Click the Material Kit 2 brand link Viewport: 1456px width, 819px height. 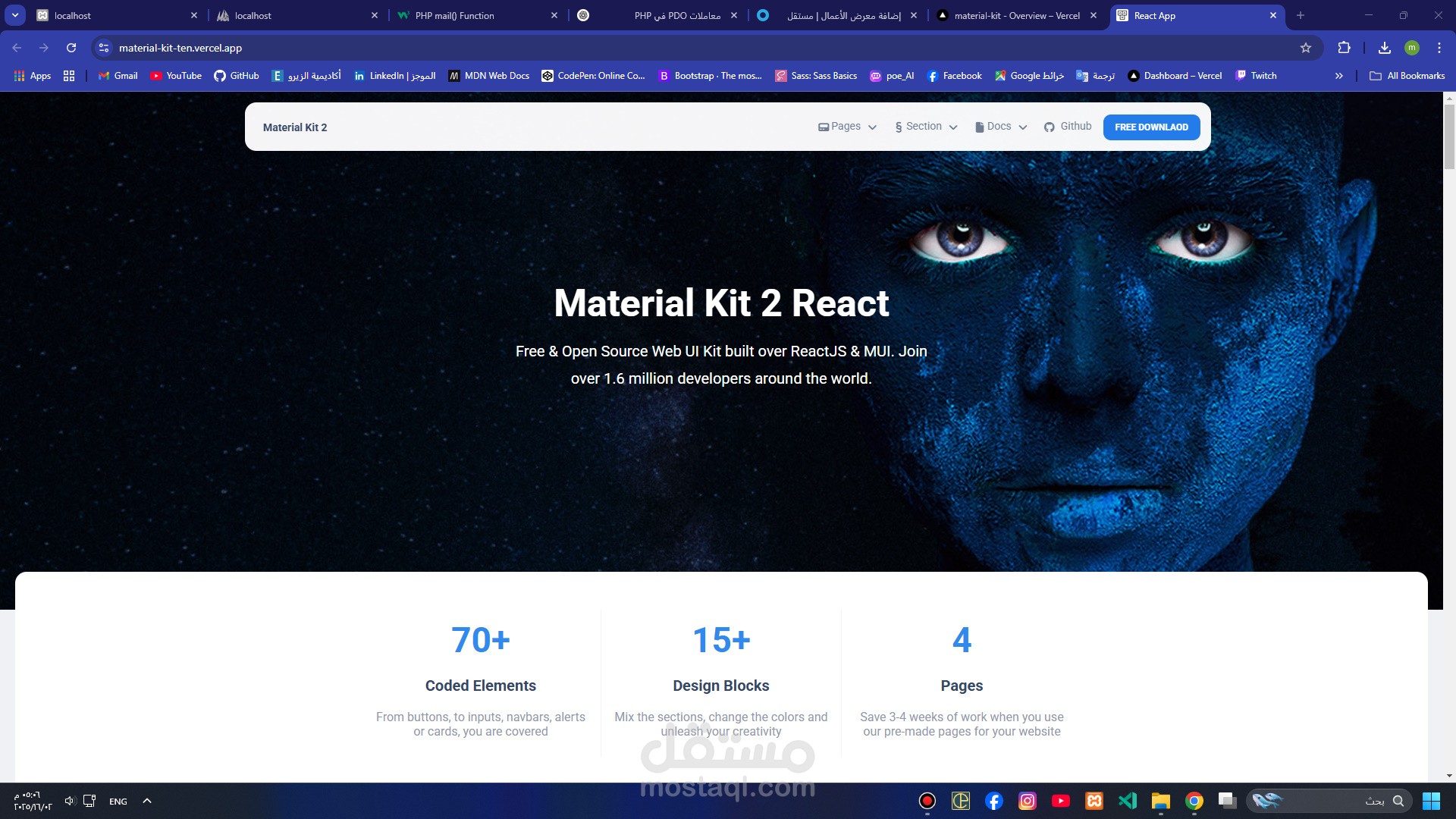point(295,127)
